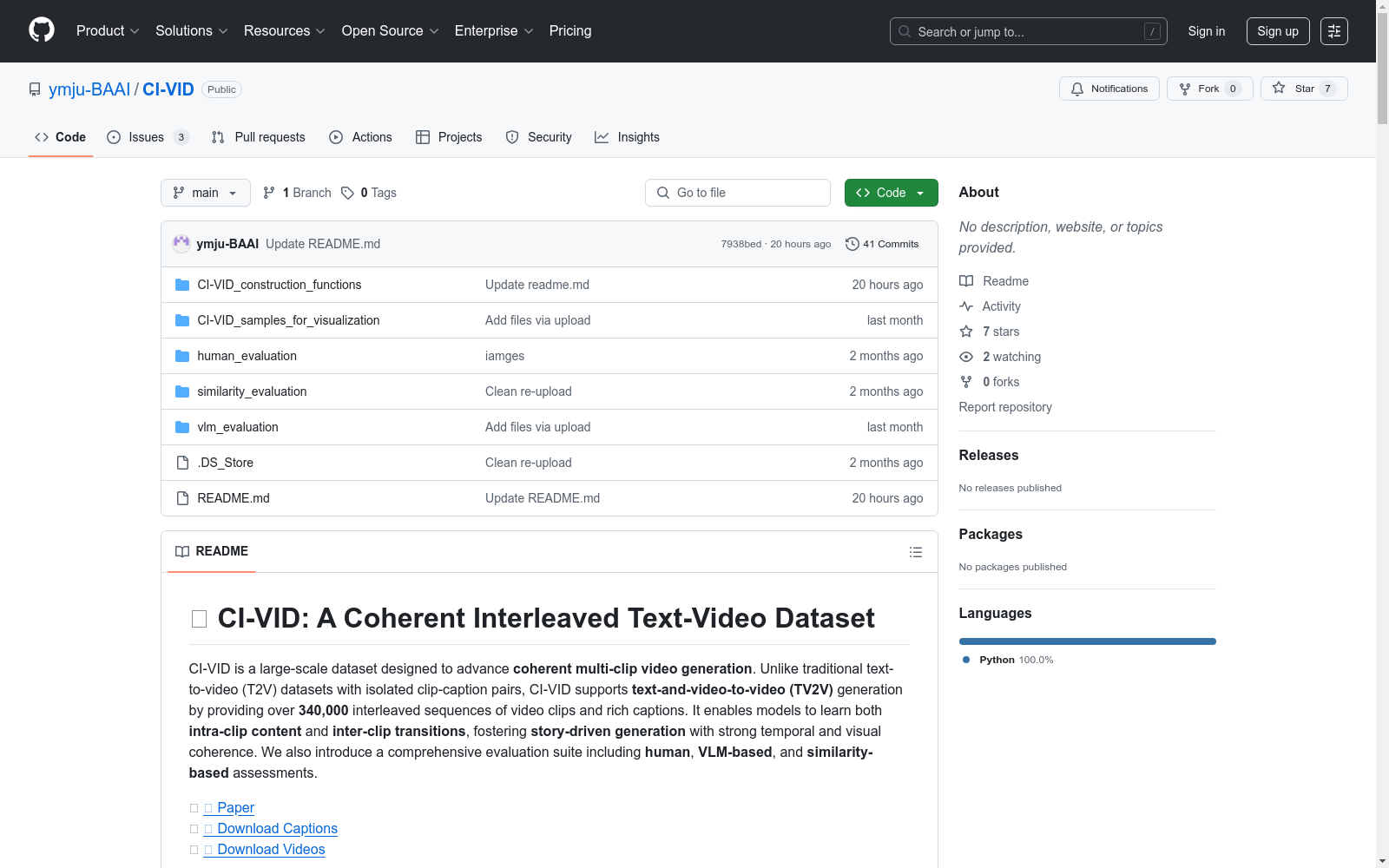
Task: Open the 41 Commits link
Action: click(882, 244)
